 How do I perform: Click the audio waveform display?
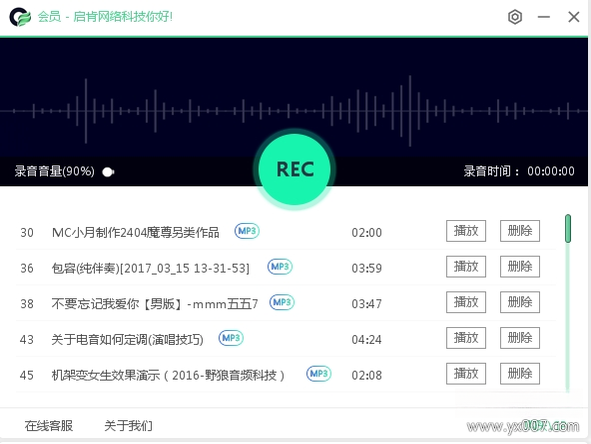[294, 111]
